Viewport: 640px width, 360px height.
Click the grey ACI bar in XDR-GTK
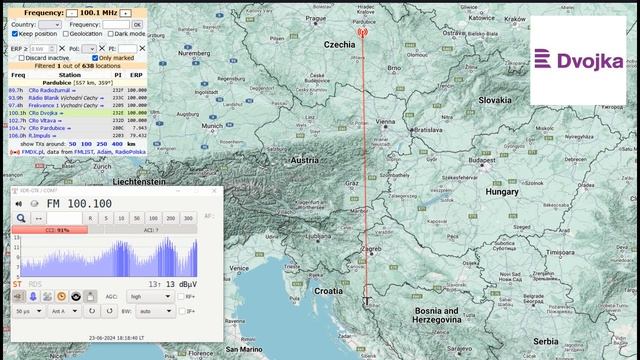(151, 230)
